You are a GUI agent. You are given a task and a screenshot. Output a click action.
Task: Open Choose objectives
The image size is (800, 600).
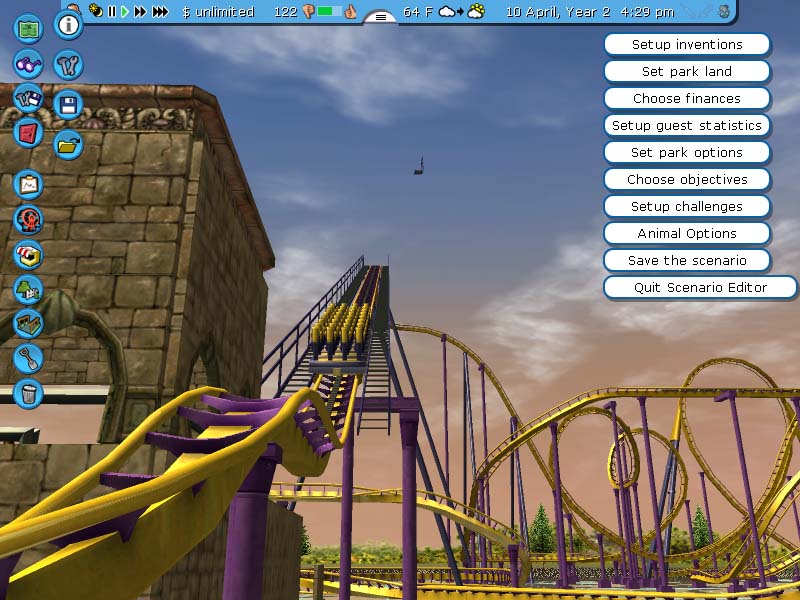(x=687, y=180)
